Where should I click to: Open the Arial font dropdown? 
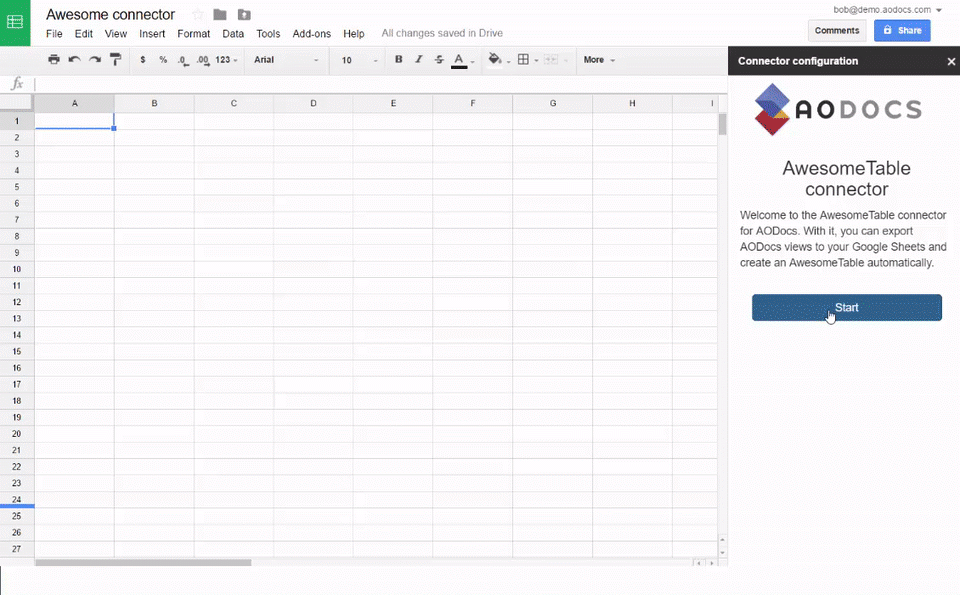tap(286, 59)
